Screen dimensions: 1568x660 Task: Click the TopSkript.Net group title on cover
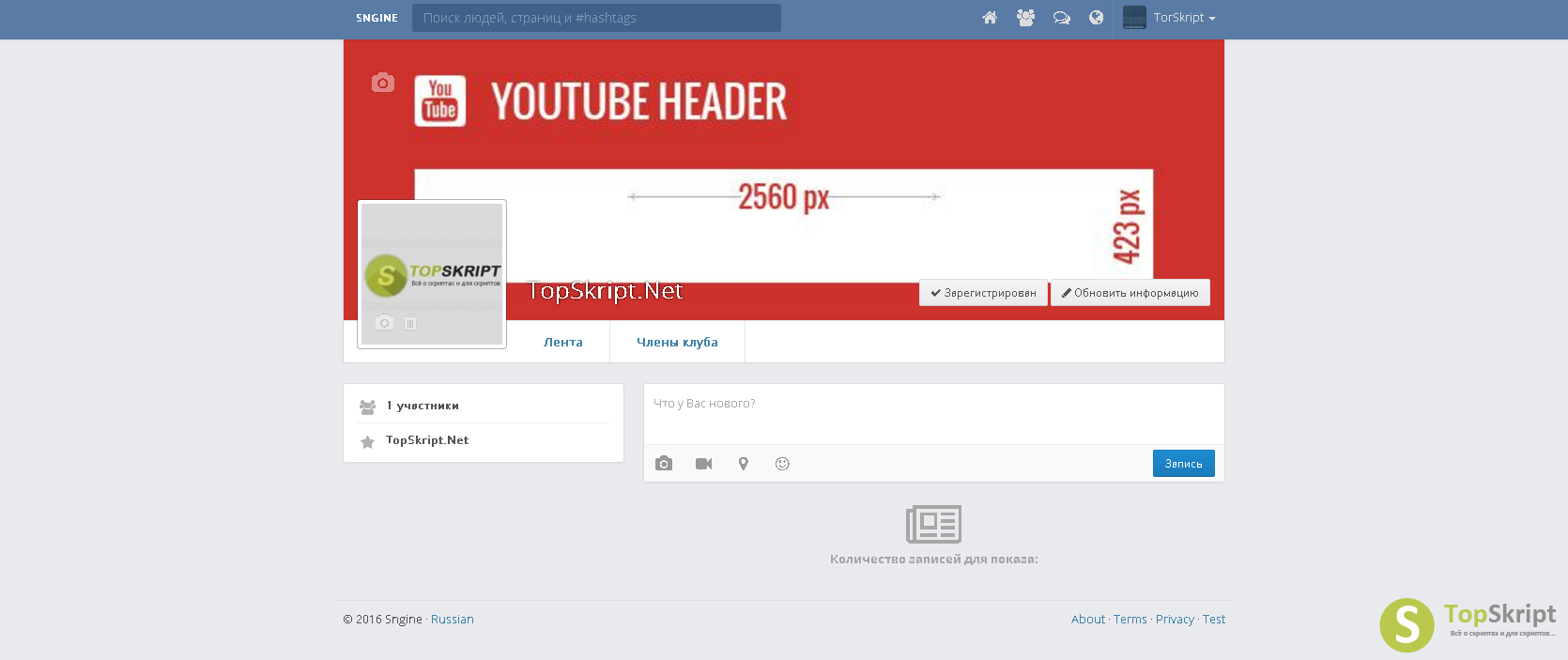click(x=606, y=291)
